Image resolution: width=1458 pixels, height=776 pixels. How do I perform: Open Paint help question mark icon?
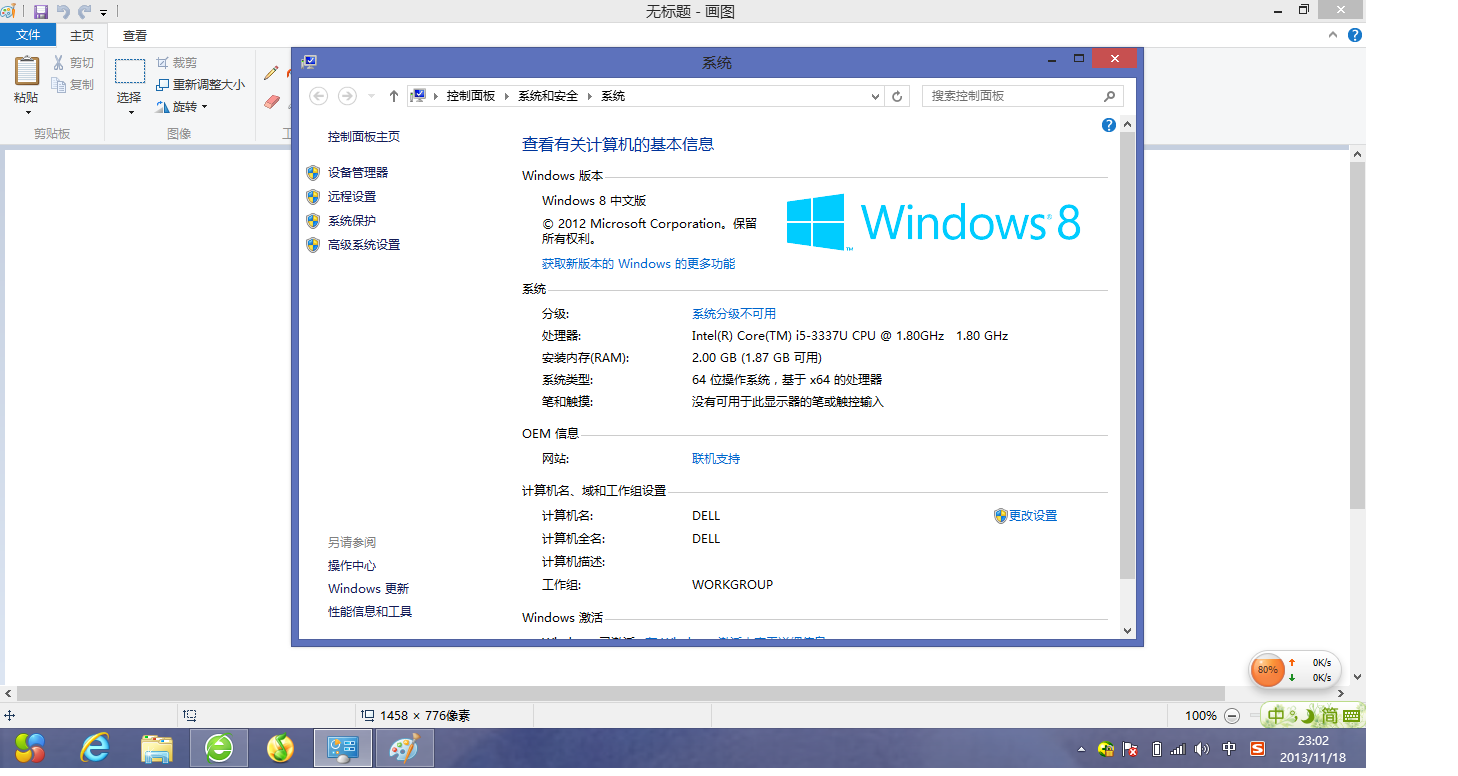click(1355, 35)
